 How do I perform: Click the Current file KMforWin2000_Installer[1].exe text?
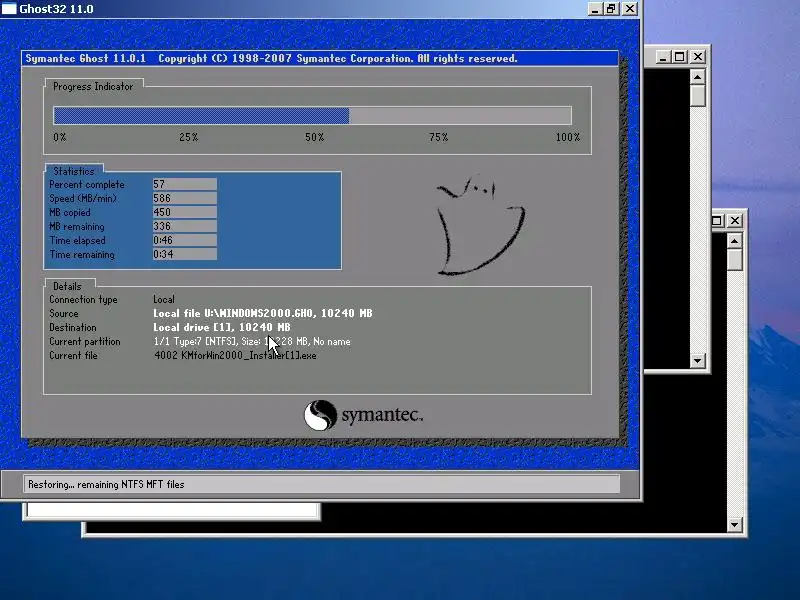coord(235,356)
